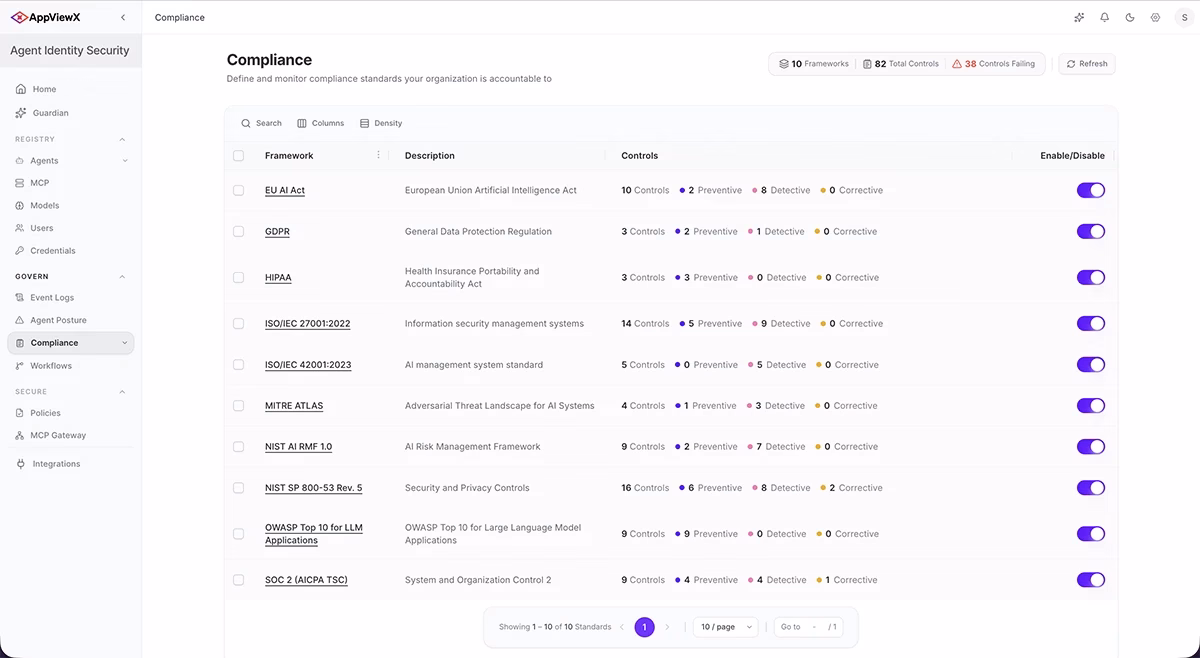Click 'AI Risk Management Framework' description
Image resolution: width=1200 pixels, height=658 pixels.
[473, 447]
